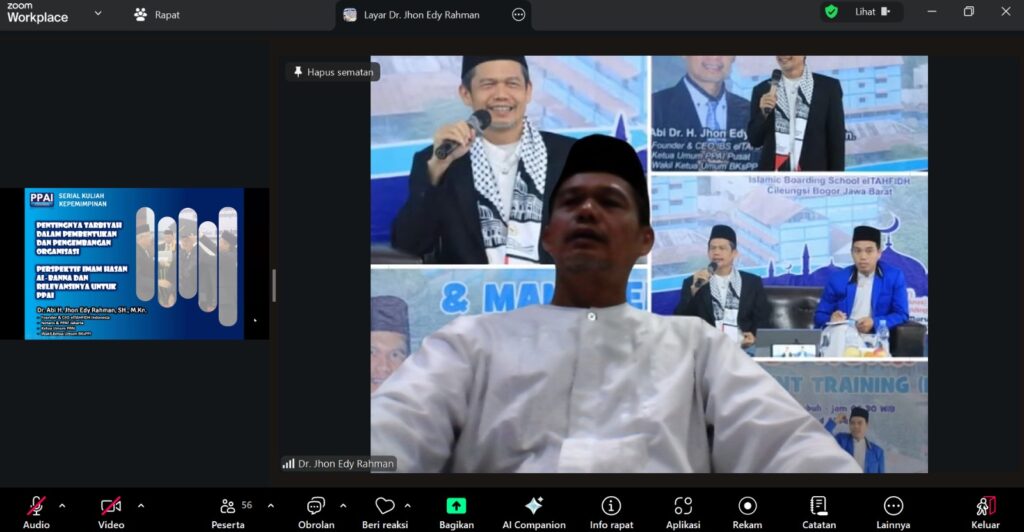Switch to the Rapat tab
The width and height of the screenshot is (1024, 532).
pos(157,14)
